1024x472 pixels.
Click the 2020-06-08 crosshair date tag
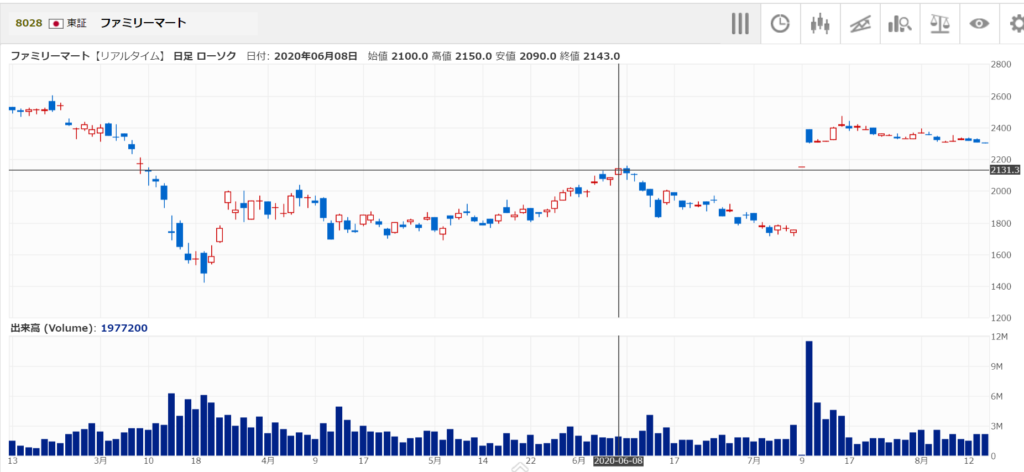click(618, 461)
